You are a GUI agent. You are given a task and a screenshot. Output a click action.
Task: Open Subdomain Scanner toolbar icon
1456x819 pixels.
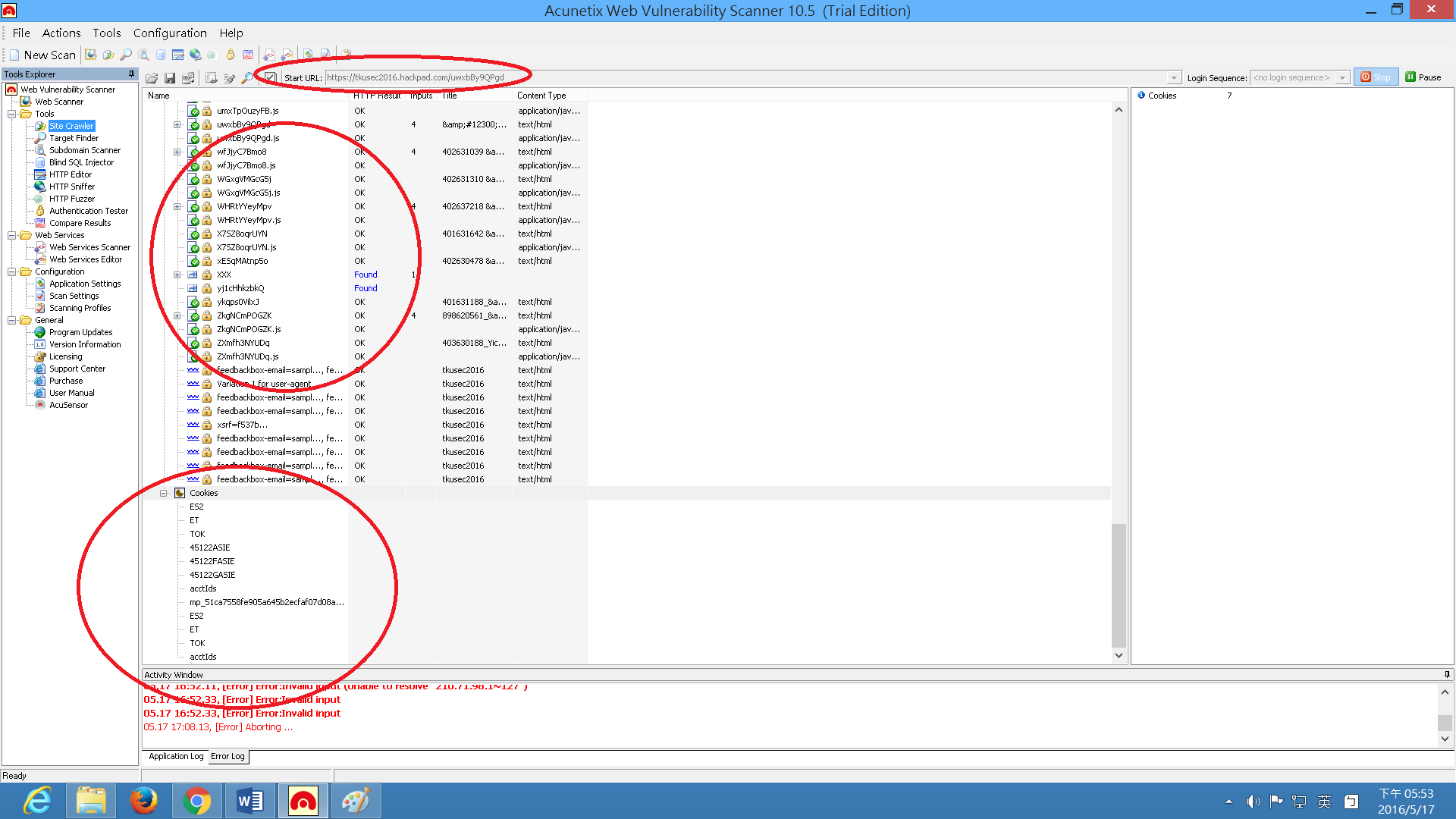143,55
